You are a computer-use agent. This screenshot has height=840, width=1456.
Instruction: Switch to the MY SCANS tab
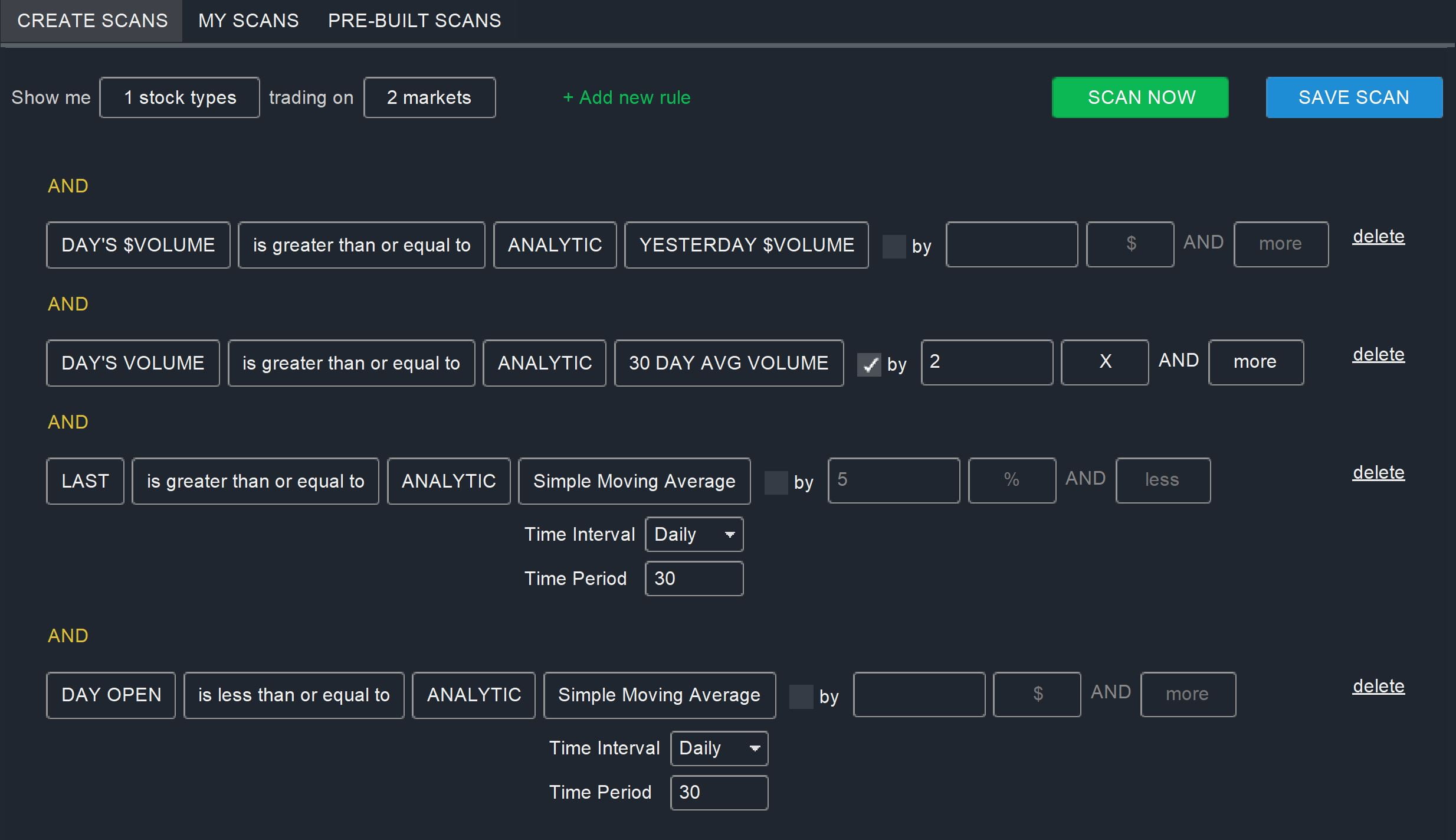click(248, 21)
